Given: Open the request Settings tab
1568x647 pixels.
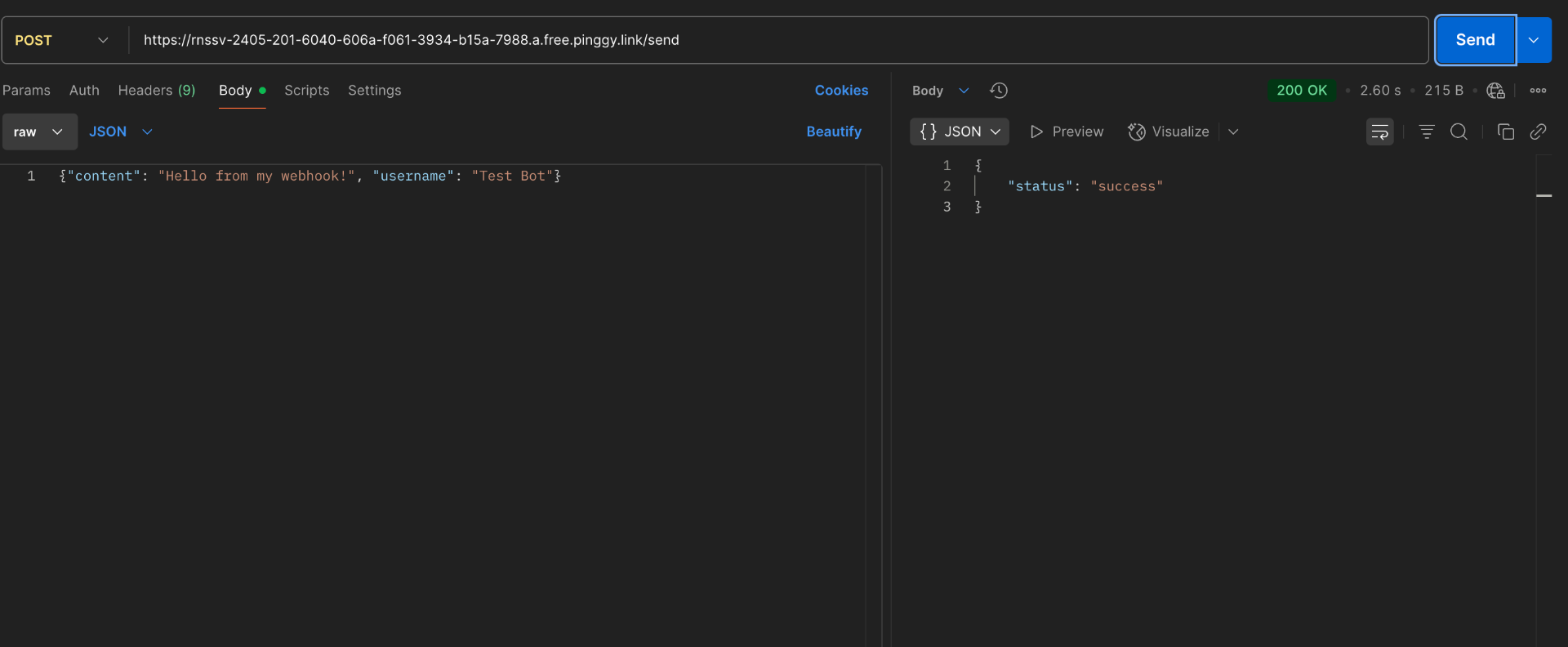Looking at the screenshot, I should [x=375, y=91].
